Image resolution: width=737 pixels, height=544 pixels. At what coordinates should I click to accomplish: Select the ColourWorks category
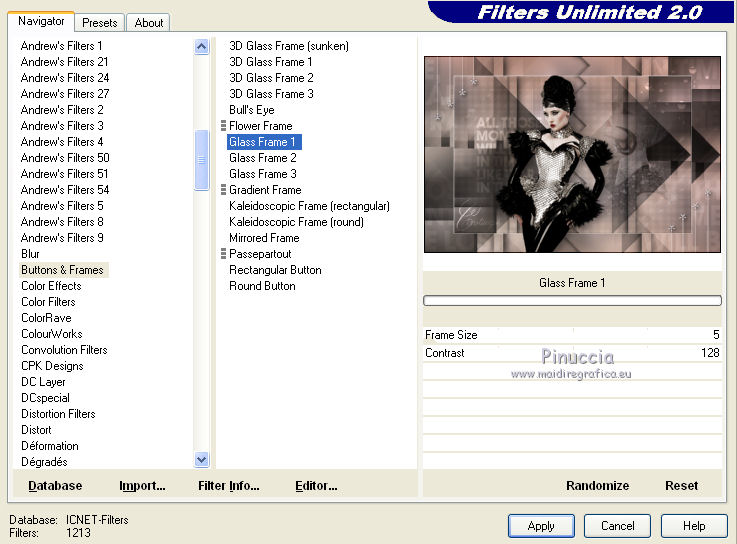[x=52, y=333]
